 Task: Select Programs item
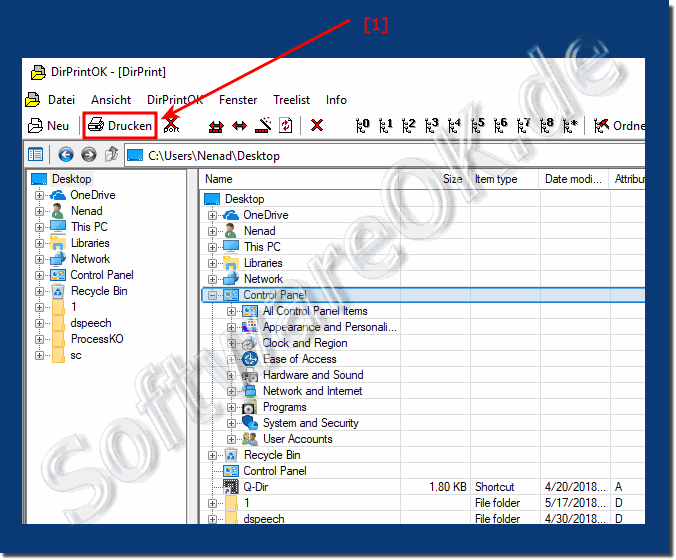(285, 407)
